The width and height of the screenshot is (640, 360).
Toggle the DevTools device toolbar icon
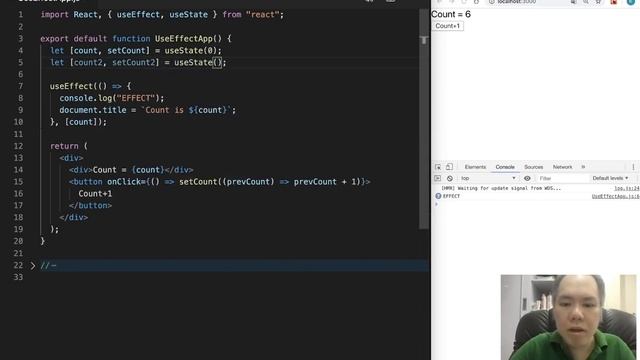pyautogui.click(x=449, y=167)
